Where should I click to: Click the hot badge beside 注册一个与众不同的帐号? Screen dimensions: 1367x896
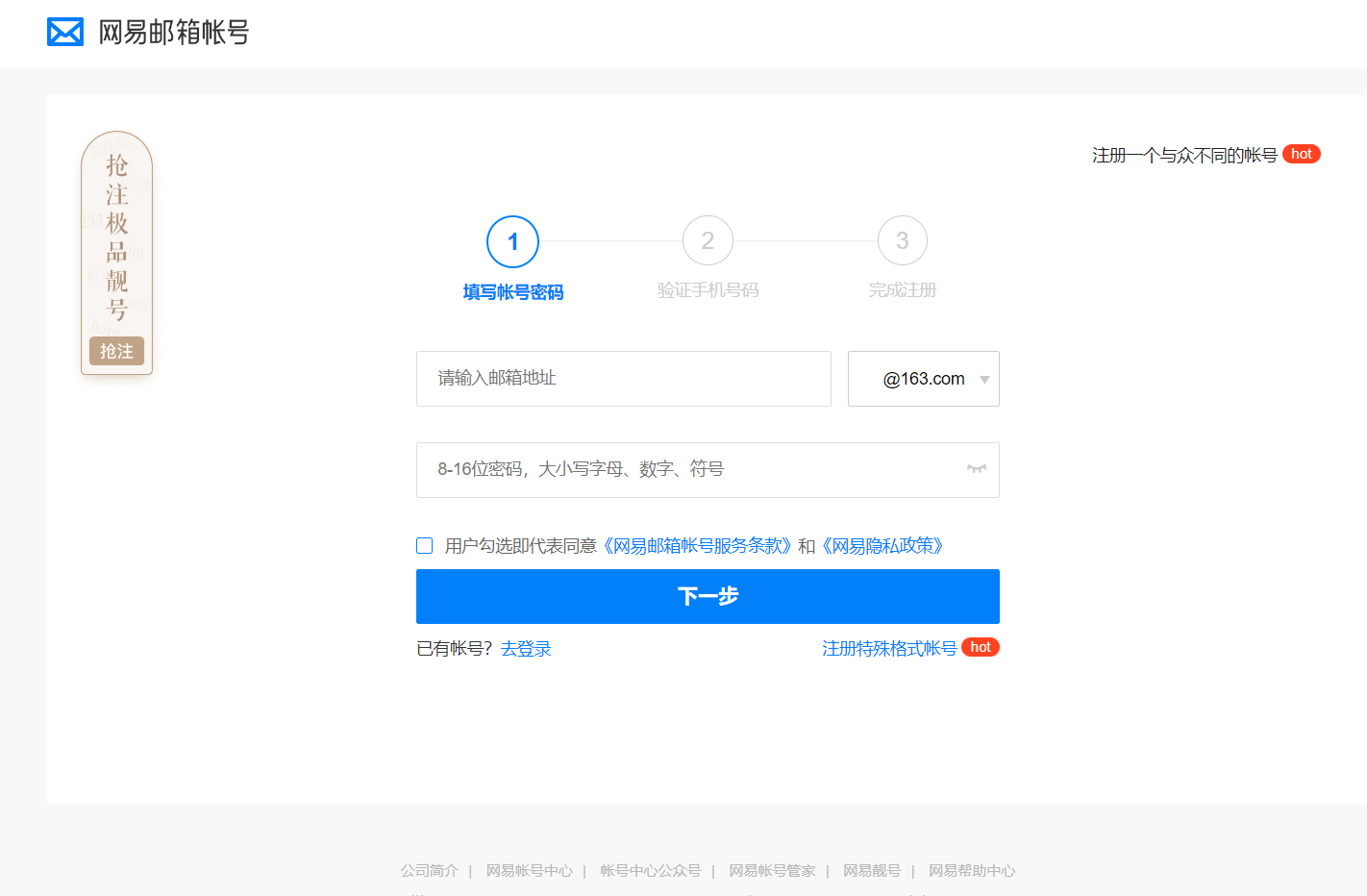click(1302, 154)
